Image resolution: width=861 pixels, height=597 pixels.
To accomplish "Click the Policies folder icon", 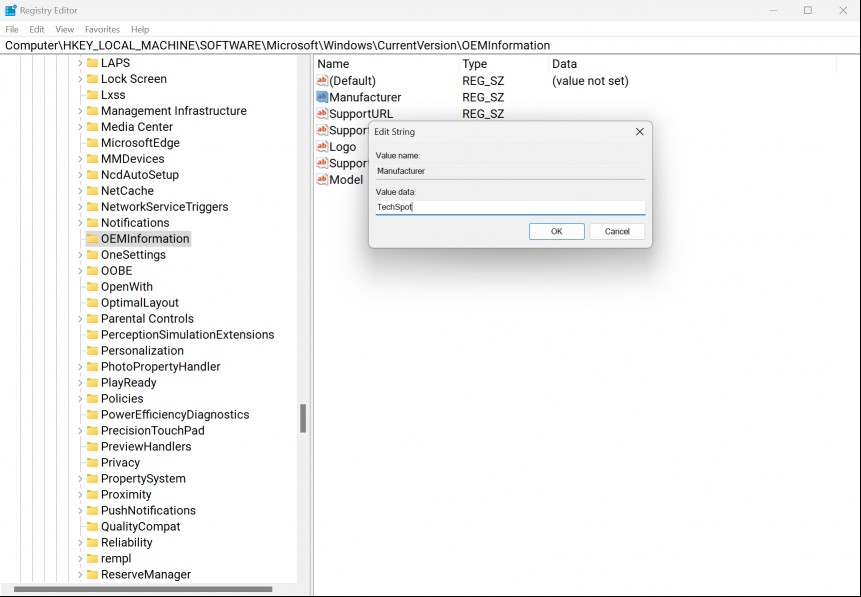I will [92, 398].
